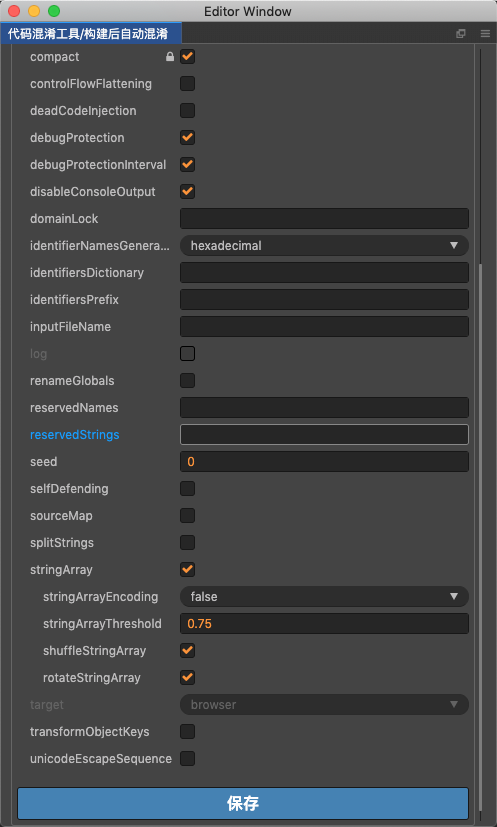Toggle the log checkbox
Image resolution: width=497 pixels, height=827 pixels.
click(187, 353)
